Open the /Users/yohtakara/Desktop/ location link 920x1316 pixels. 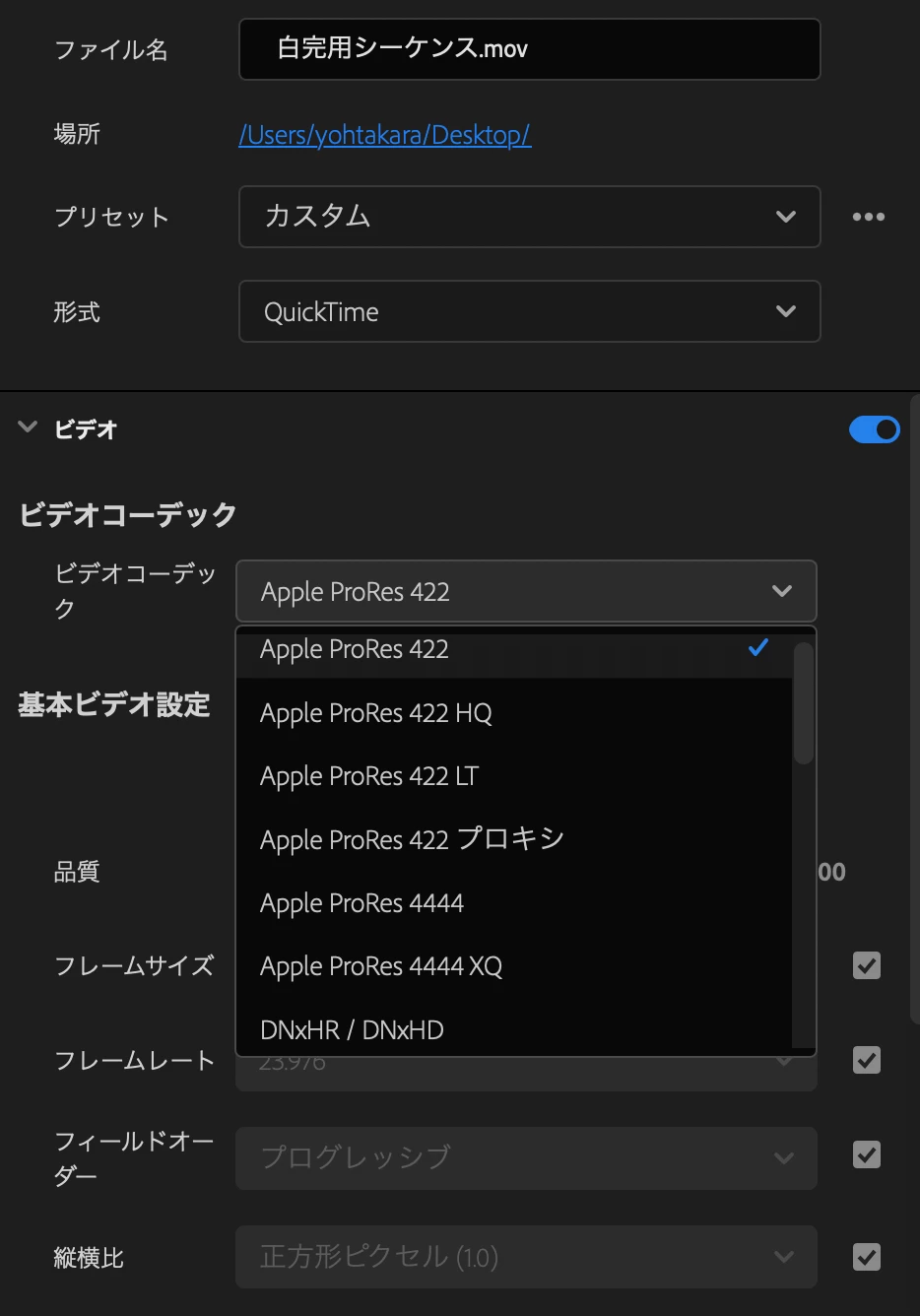385,135
